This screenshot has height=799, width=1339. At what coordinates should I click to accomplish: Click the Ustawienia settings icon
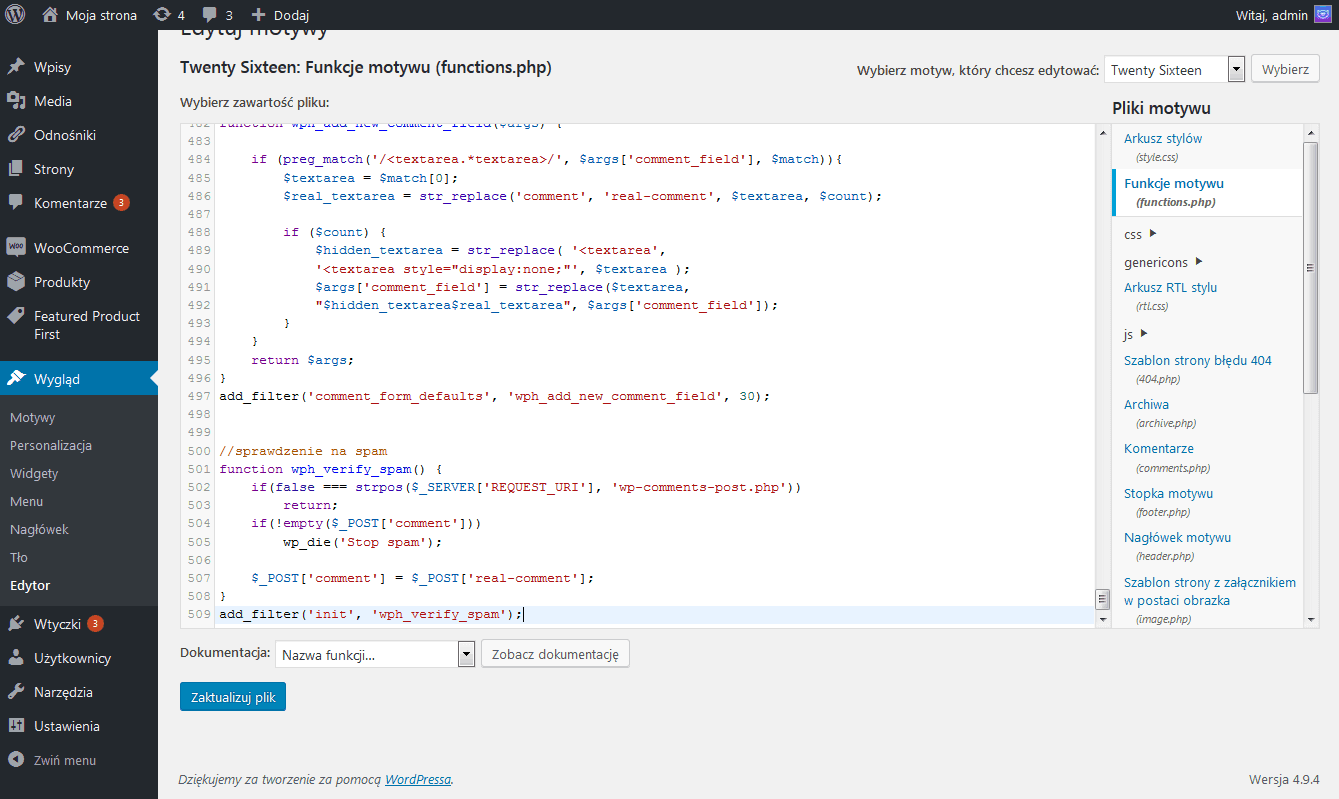tap(16, 726)
